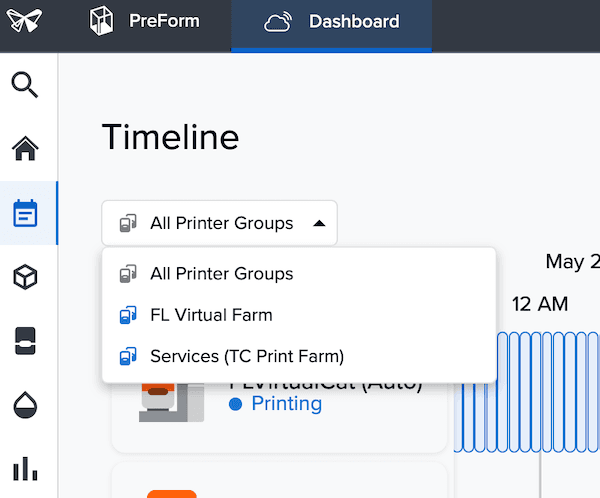Image resolution: width=600 pixels, height=498 pixels.
Task: Switch to the Dashboard tab
Action: [x=331, y=24]
